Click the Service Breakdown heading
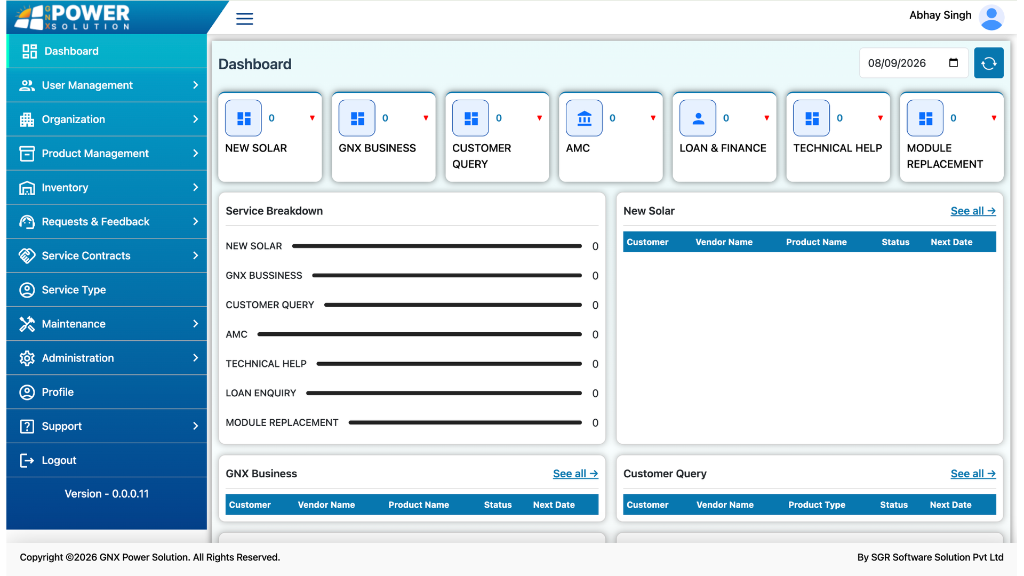Image resolution: width=1024 pixels, height=576 pixels. coord(274,211)
